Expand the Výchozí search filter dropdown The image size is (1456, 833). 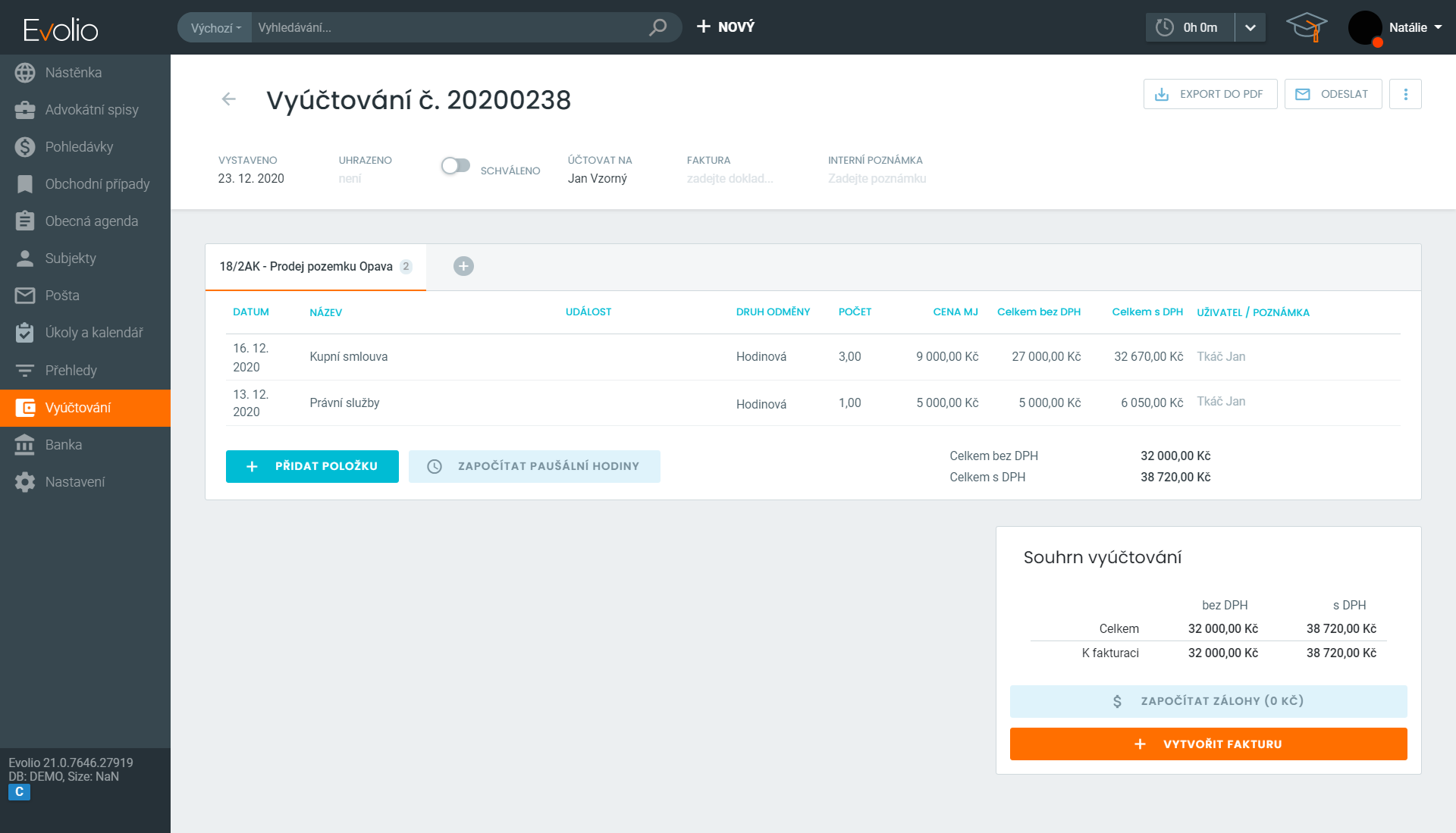215,28
